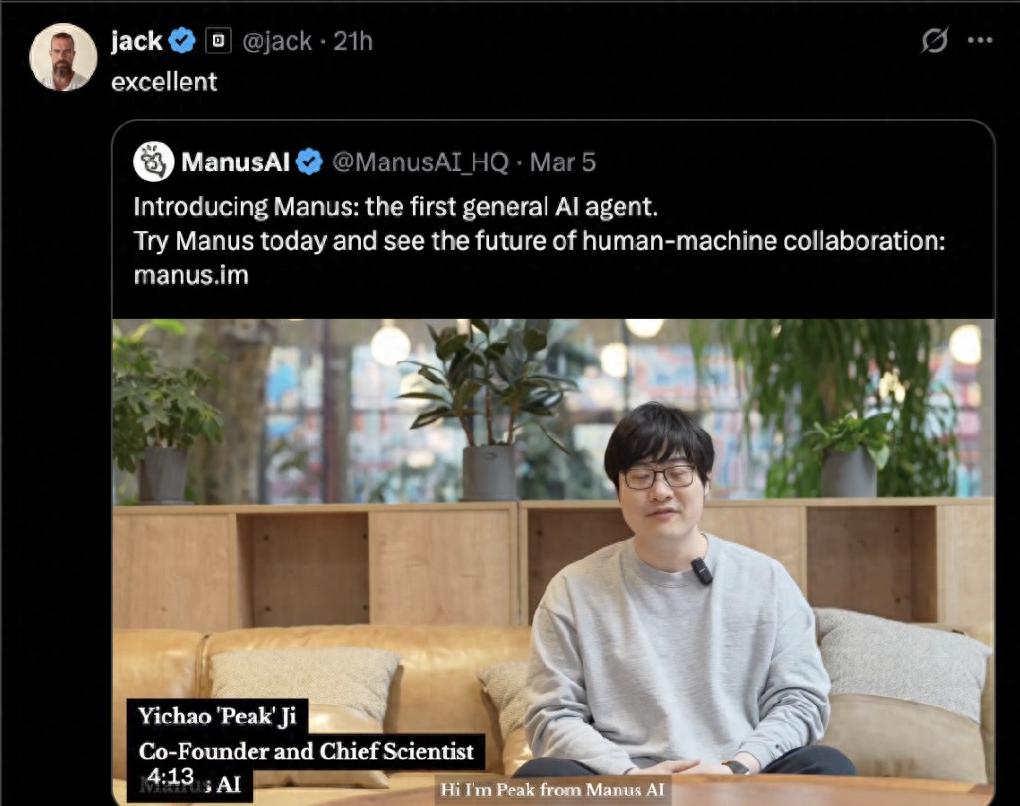Click ManusAI's blue verified checkmark
Viewport: 1020px width, 806px height.
coord(310,161)
